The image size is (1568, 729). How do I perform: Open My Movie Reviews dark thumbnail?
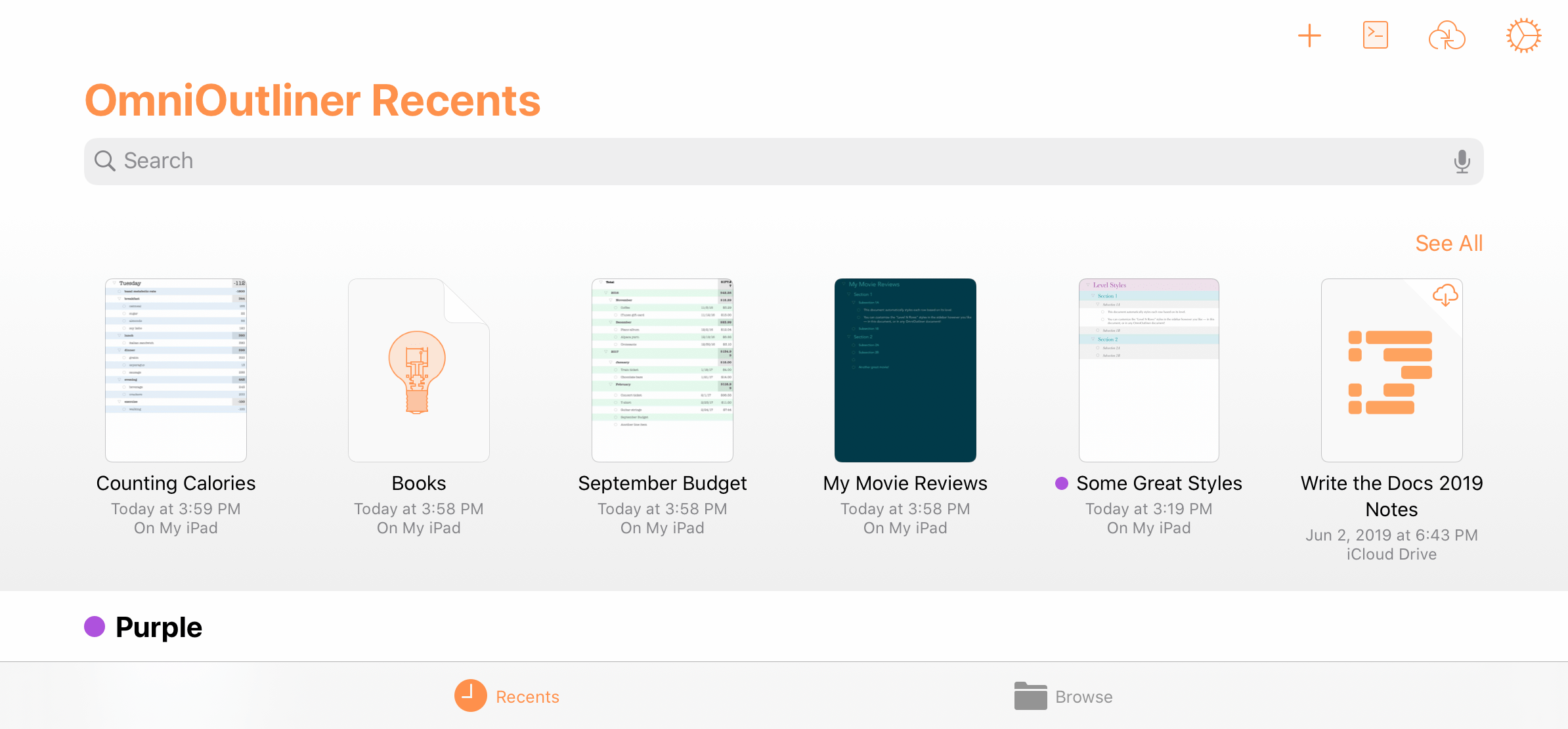(x=905, y=370)
